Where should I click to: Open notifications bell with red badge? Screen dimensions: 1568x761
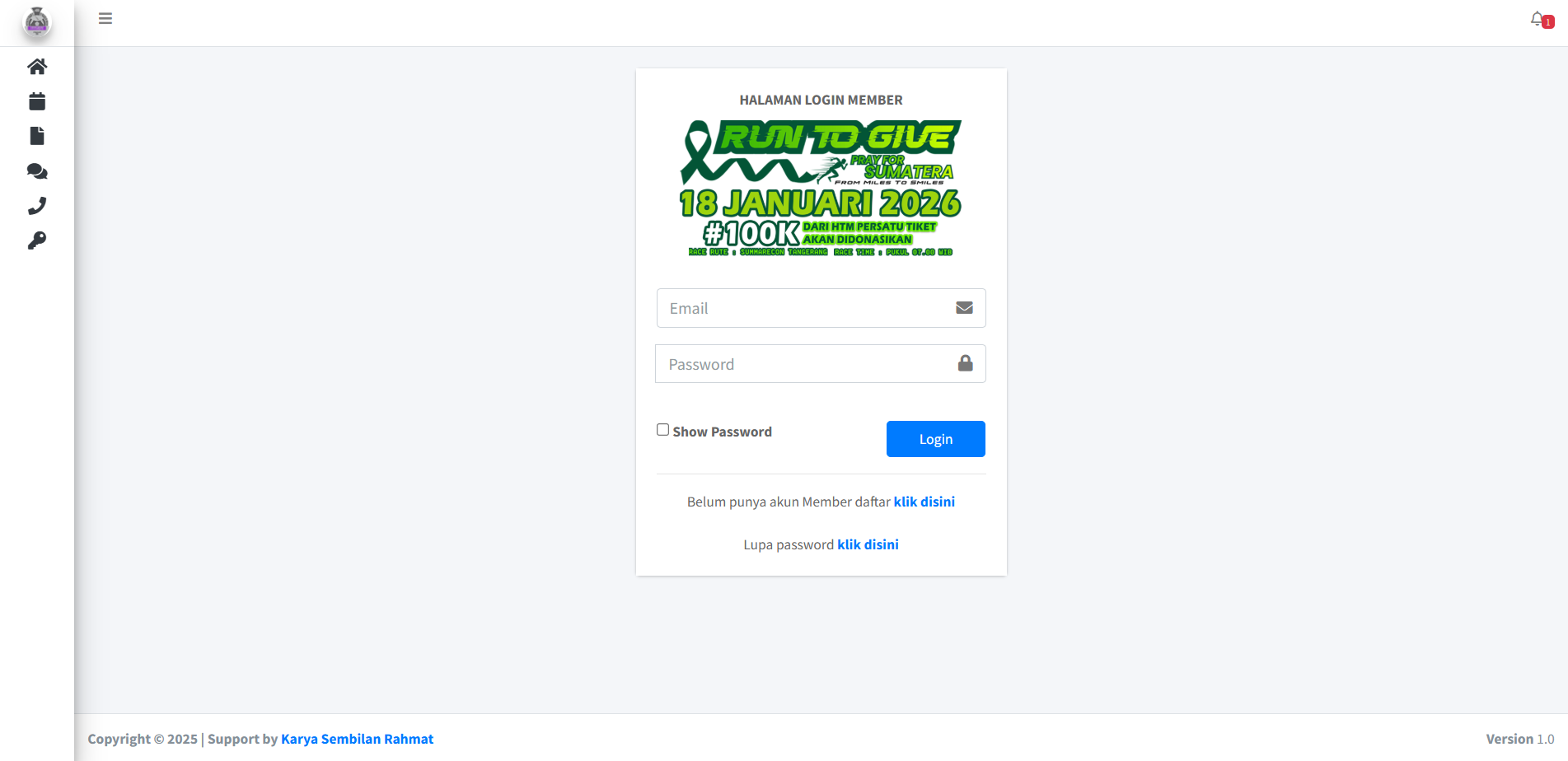click(x=1541, y=20)
